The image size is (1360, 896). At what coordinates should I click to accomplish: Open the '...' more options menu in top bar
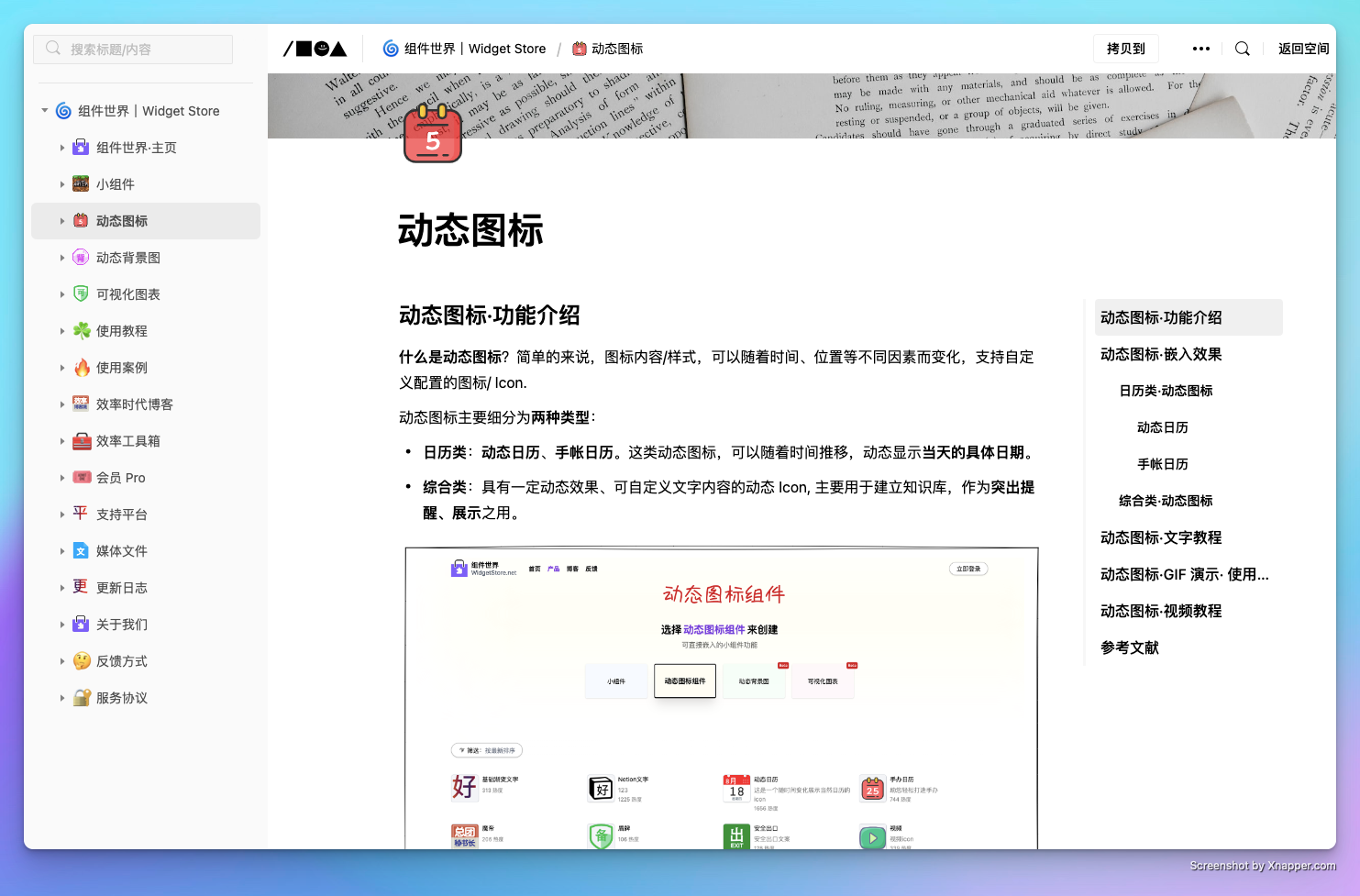click(1201, 48)
